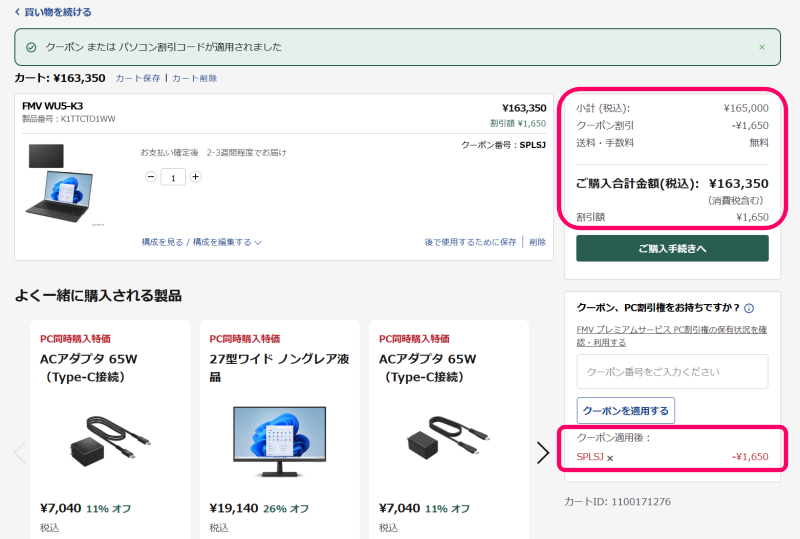Click the ¥19,140 price text
Viewport: 800px width, 539px height.
(x=234, y=508)
